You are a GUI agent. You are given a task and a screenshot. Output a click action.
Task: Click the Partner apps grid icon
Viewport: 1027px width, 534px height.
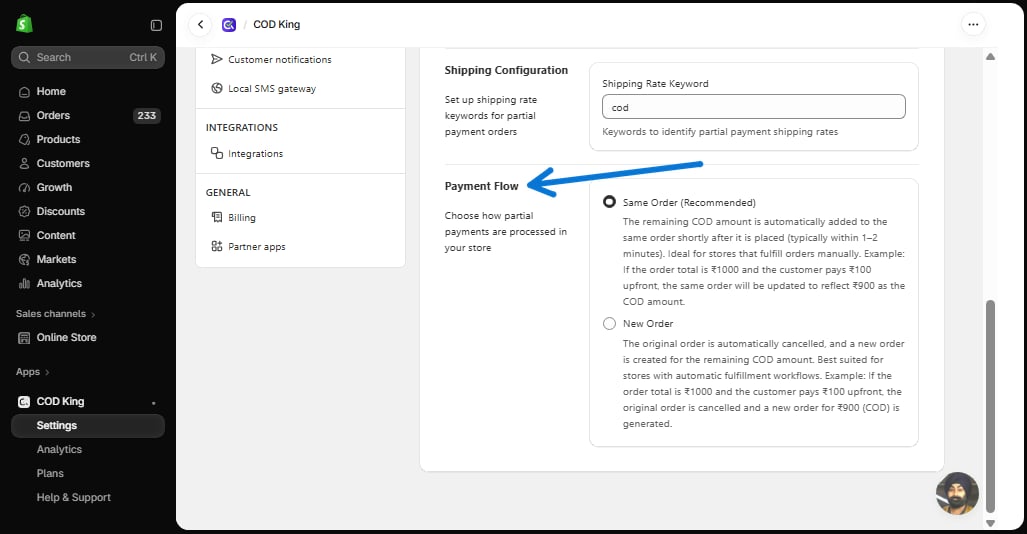pos(217,246)
